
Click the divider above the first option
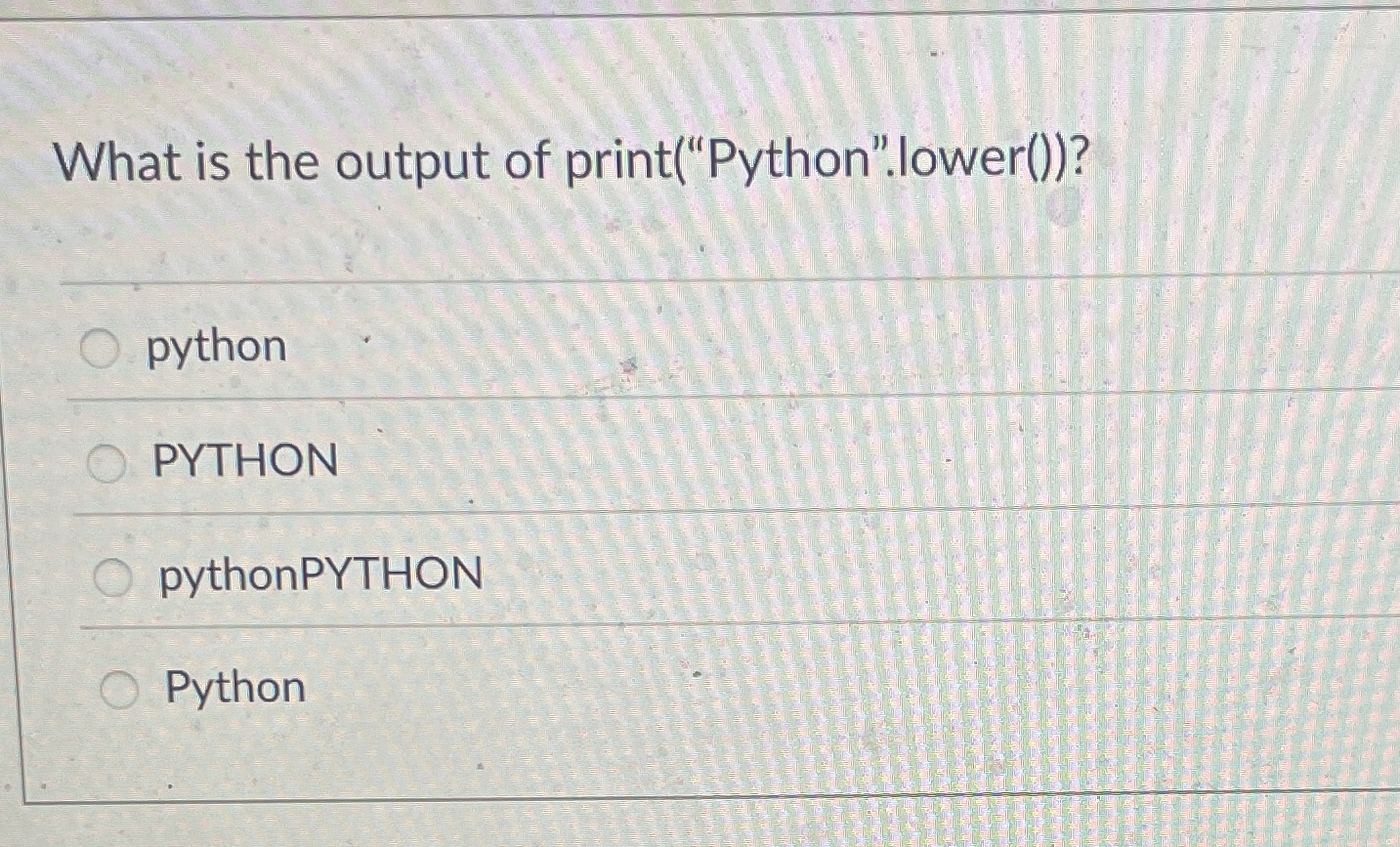point(684,280)
